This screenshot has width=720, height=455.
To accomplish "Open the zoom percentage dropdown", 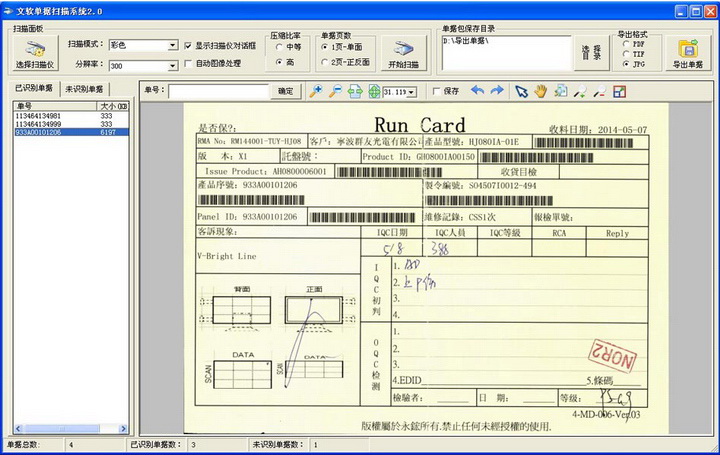I will coord(411,92).
